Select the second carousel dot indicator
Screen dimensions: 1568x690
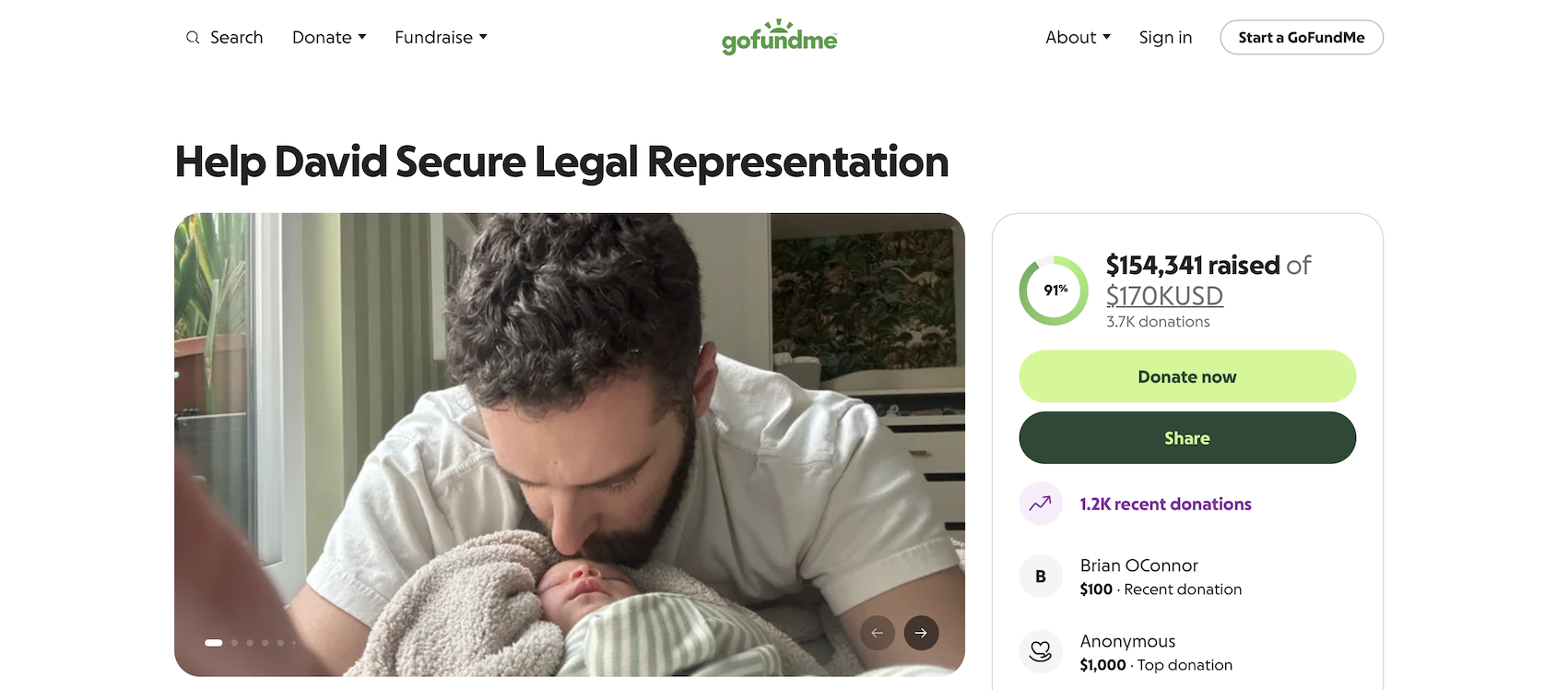pos(235,643)
